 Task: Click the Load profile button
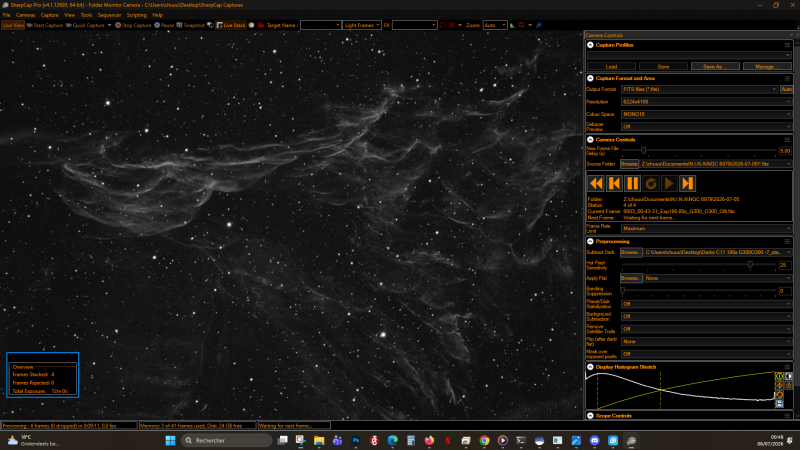[611, 66]
